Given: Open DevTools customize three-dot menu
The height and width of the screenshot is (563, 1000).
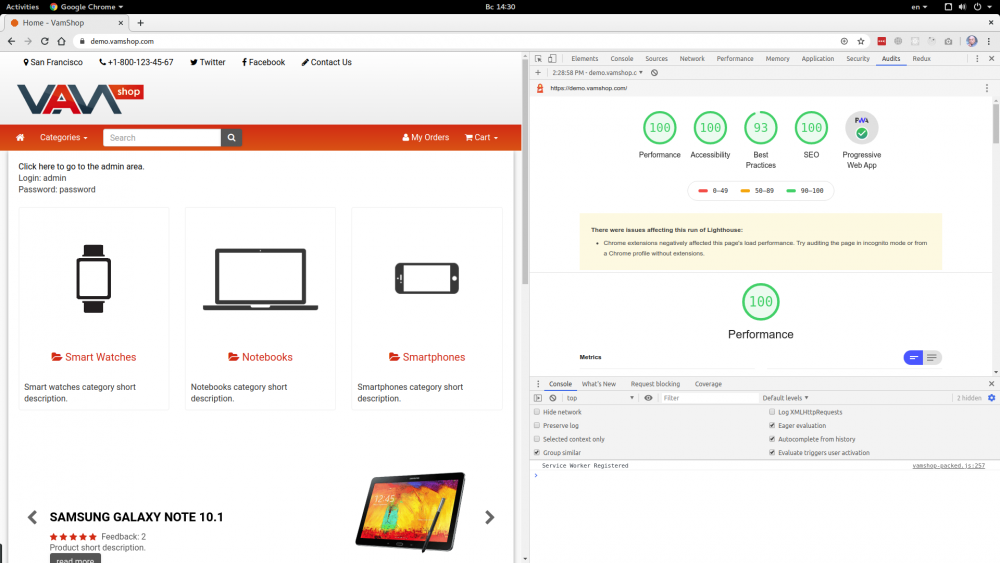Looking at the screenshot, I should (x=977, y=59).
